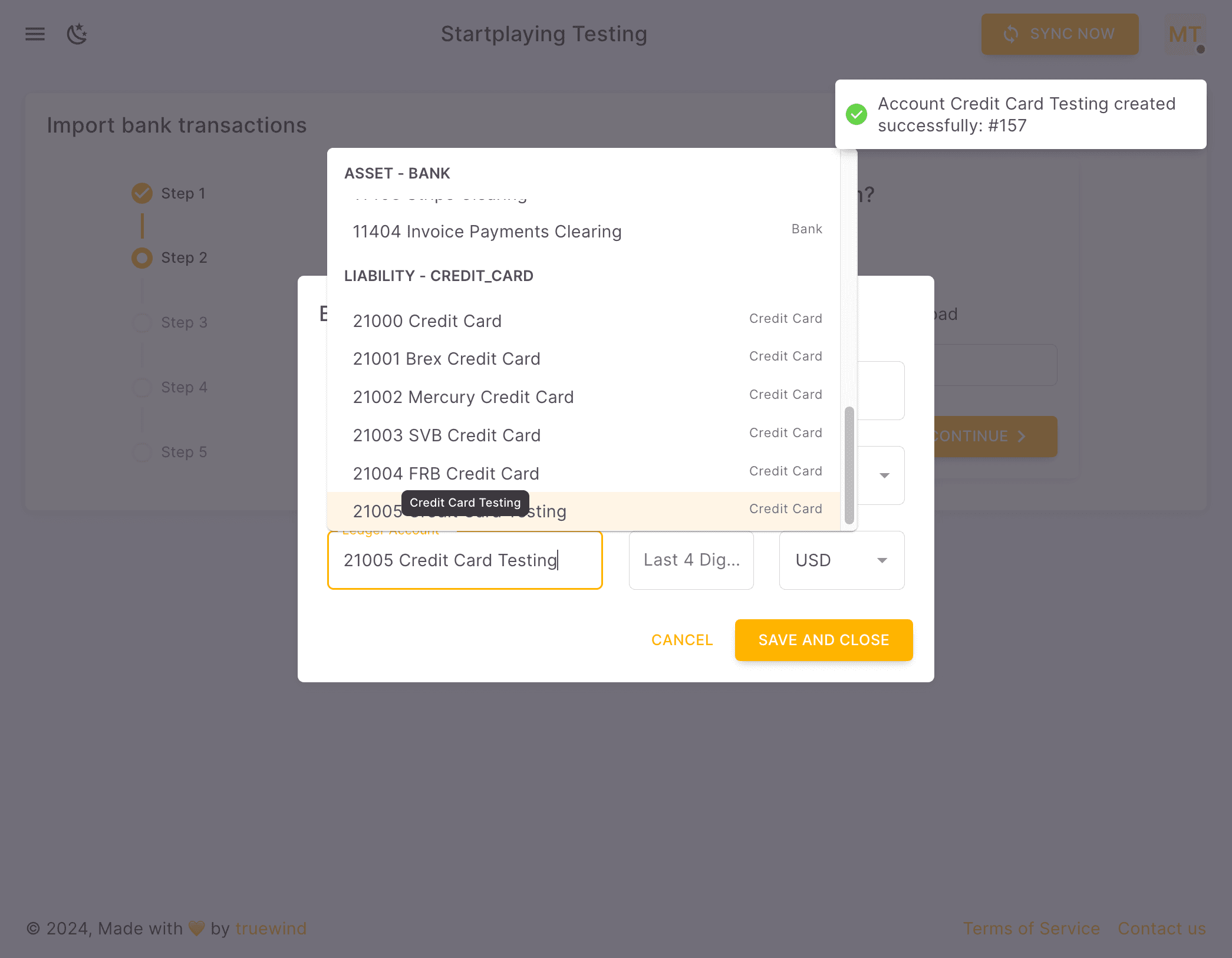Open the hamburger navigation menu
Viewport: 1232px width, 958px height.
tap(35, 34)
